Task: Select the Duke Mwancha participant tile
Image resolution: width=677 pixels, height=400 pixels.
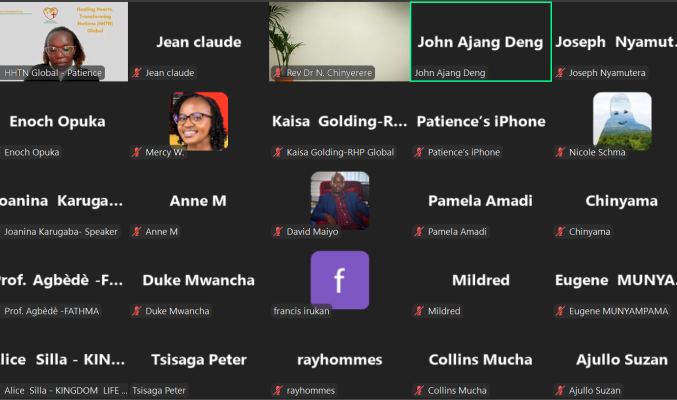Action: click(199, 280)
